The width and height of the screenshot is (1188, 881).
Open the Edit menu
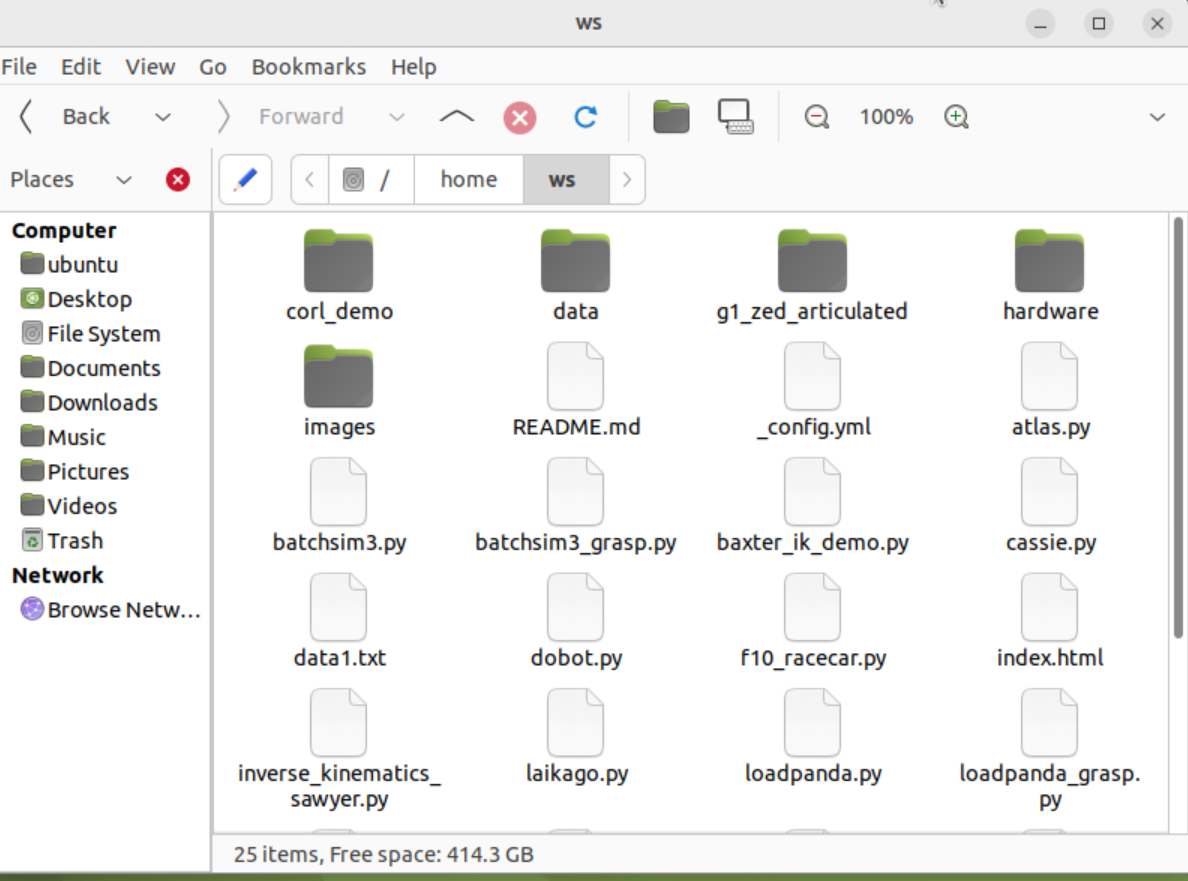click(81, 67)
